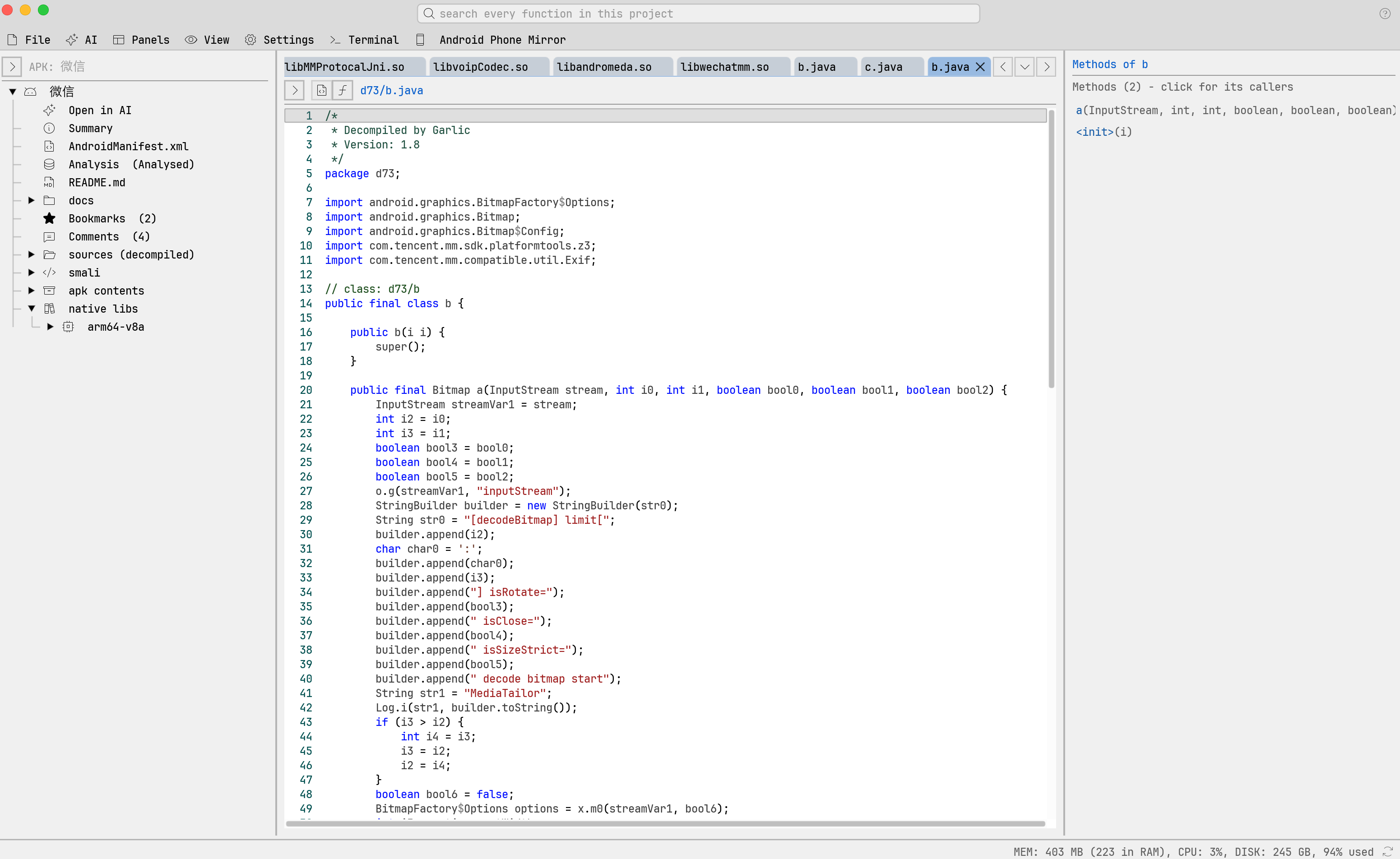Screen dimensions: 1400x859
Task: Expand the apk contents node
Action: pyautogui.click(x=32, y=290)
